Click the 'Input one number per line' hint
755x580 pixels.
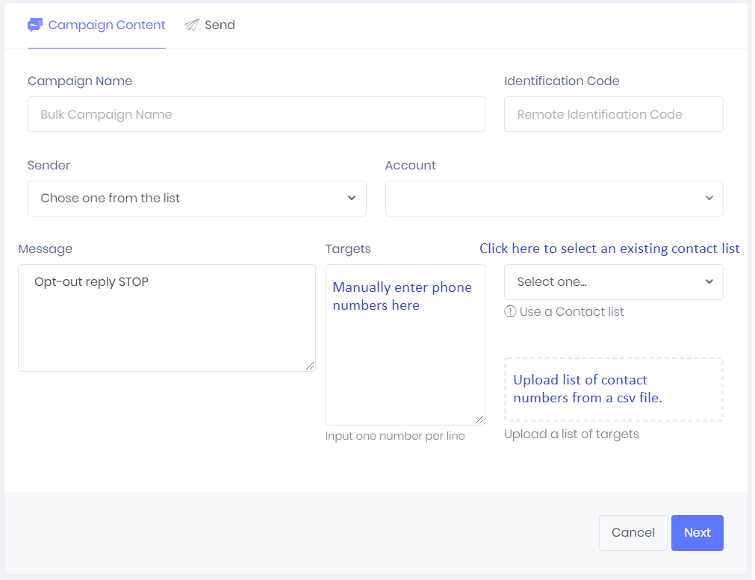pyautogui.click(x=395, y=436)
